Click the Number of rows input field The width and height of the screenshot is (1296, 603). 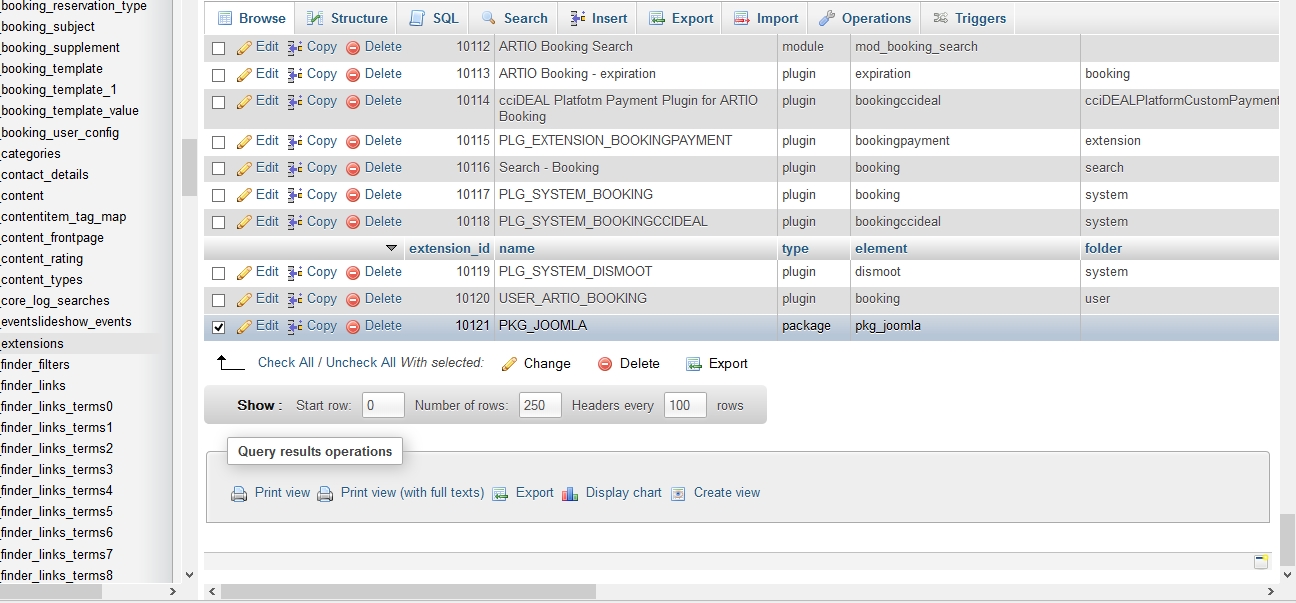[539, 405]
